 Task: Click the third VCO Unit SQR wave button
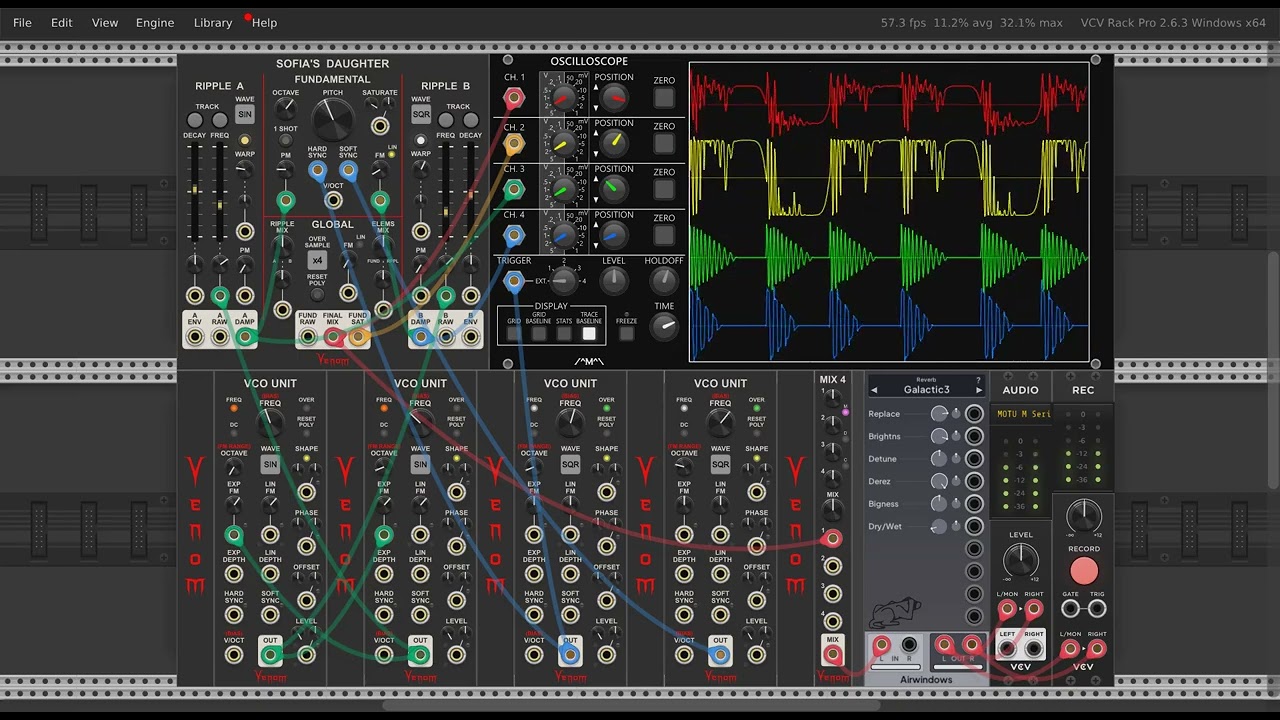click(570, 465)
